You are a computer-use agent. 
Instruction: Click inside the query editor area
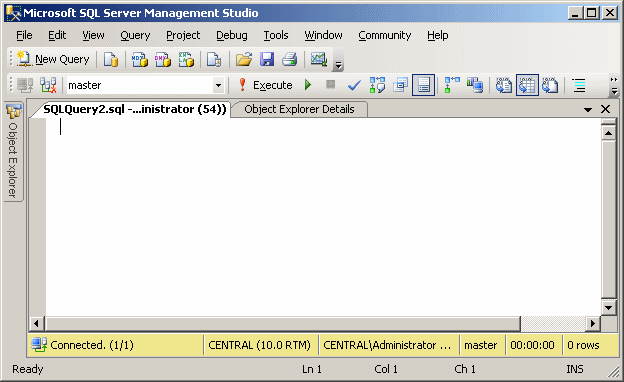(x=322, y=217)
